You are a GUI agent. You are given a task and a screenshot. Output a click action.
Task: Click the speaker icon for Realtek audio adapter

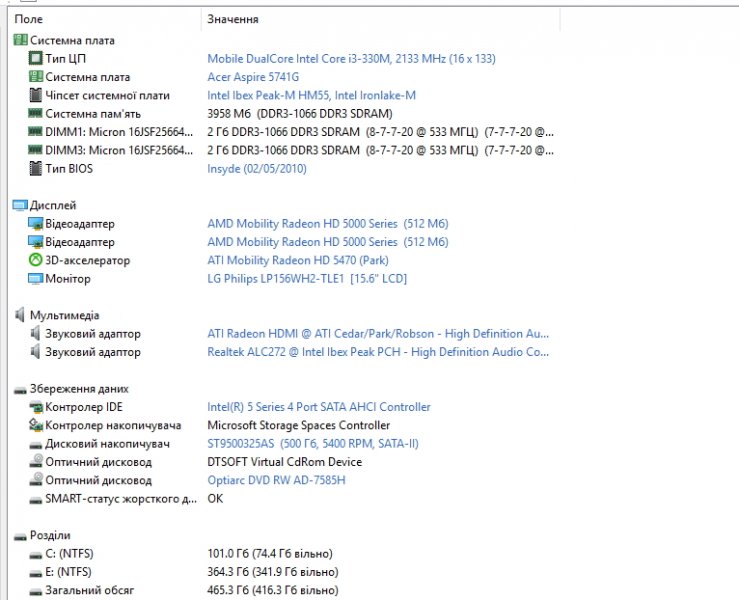pyautogui.click(x=36, y=352)
